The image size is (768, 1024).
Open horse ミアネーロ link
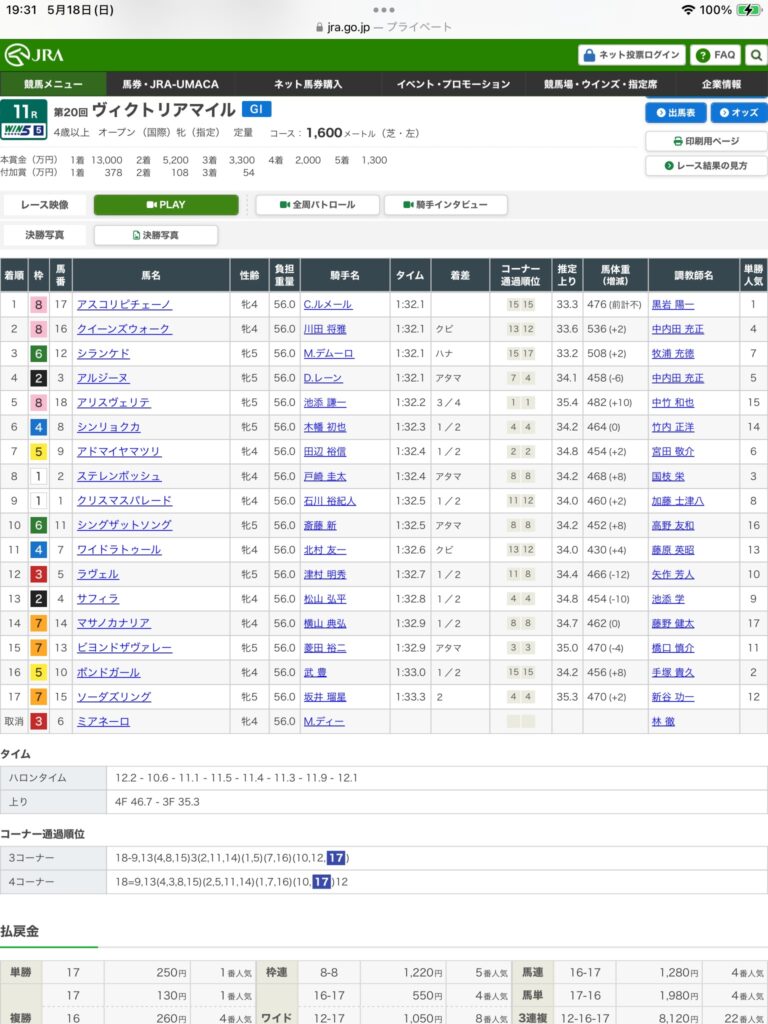[103, 722]
